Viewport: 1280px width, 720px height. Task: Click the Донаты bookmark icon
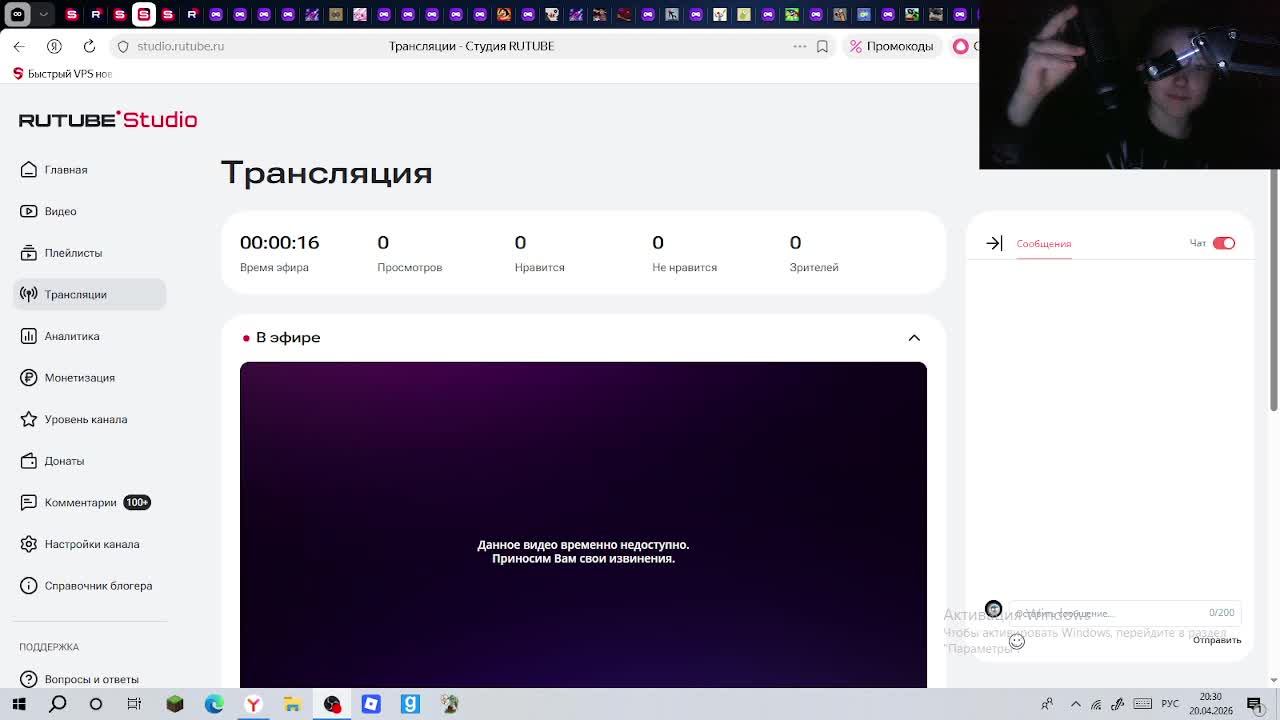[x=29, y=461]
